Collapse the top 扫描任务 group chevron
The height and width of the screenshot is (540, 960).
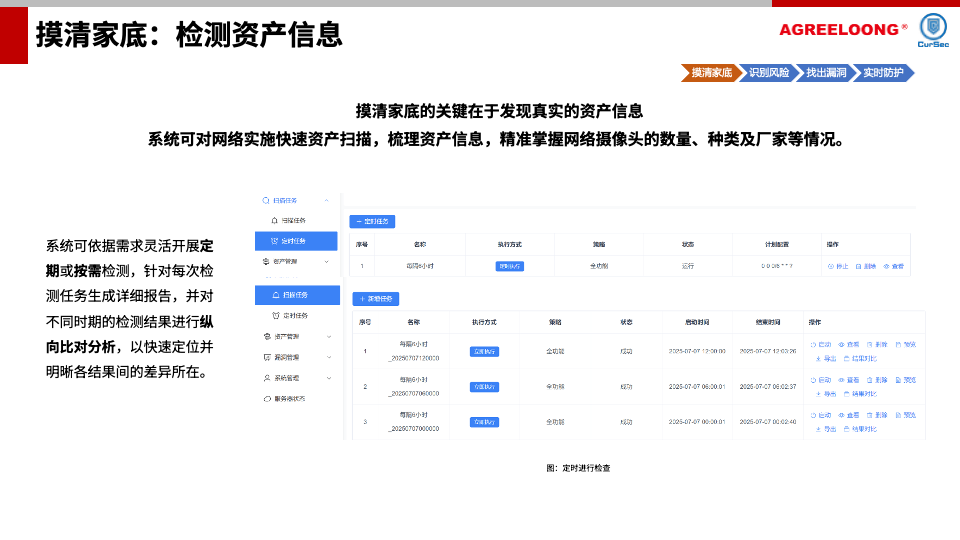(x=326, y=201)
